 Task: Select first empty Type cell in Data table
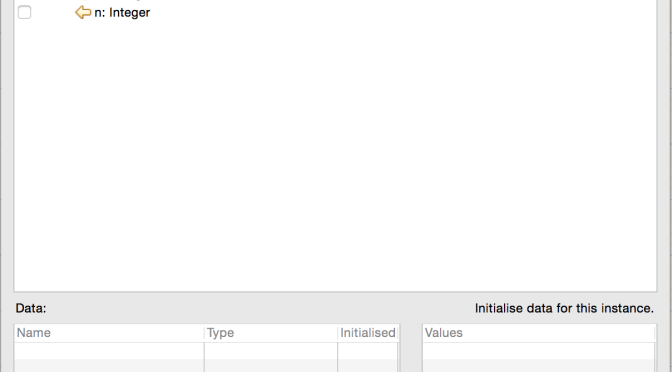pyautogui.click(x=271, y=351)
